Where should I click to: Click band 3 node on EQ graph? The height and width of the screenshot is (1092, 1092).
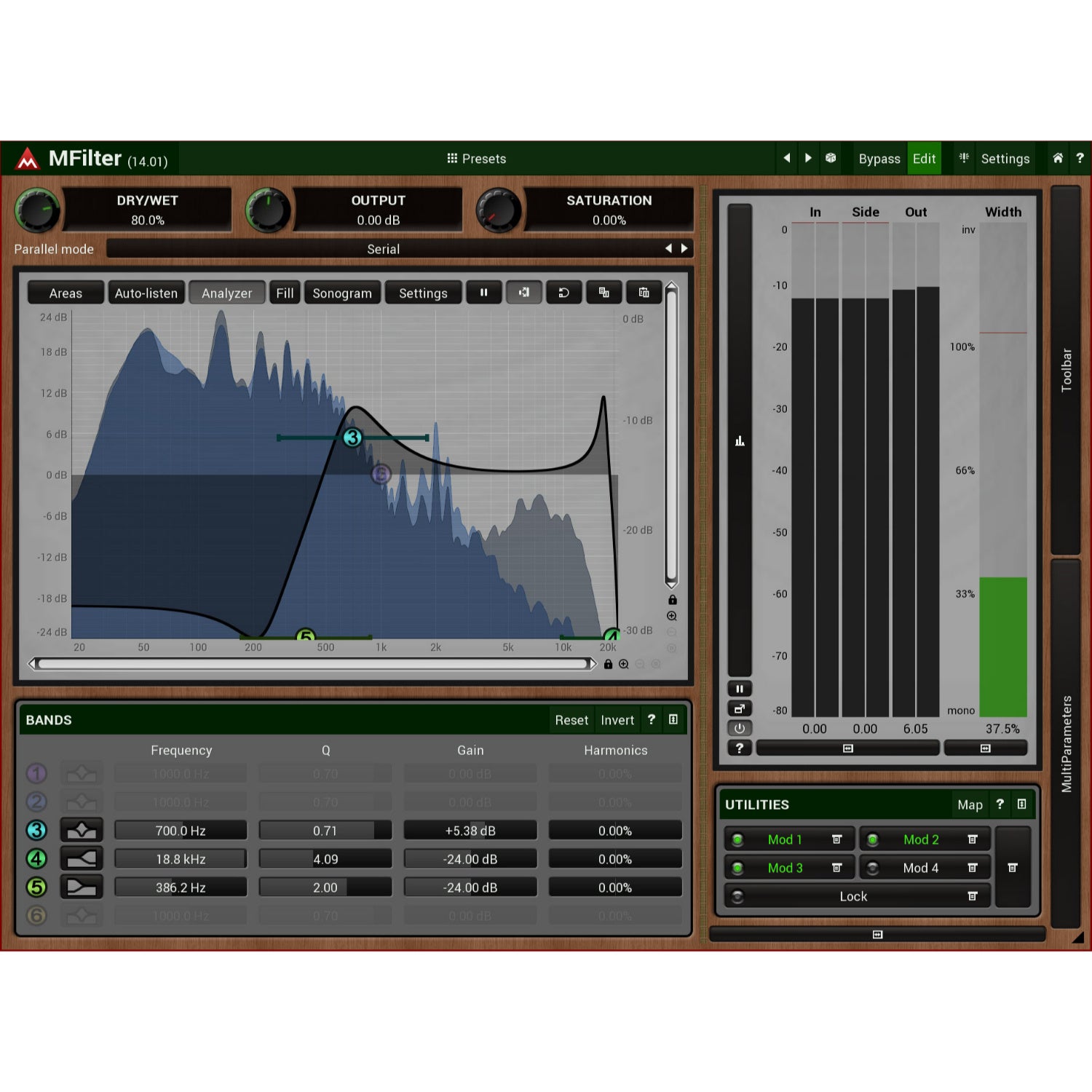(352, 438)
